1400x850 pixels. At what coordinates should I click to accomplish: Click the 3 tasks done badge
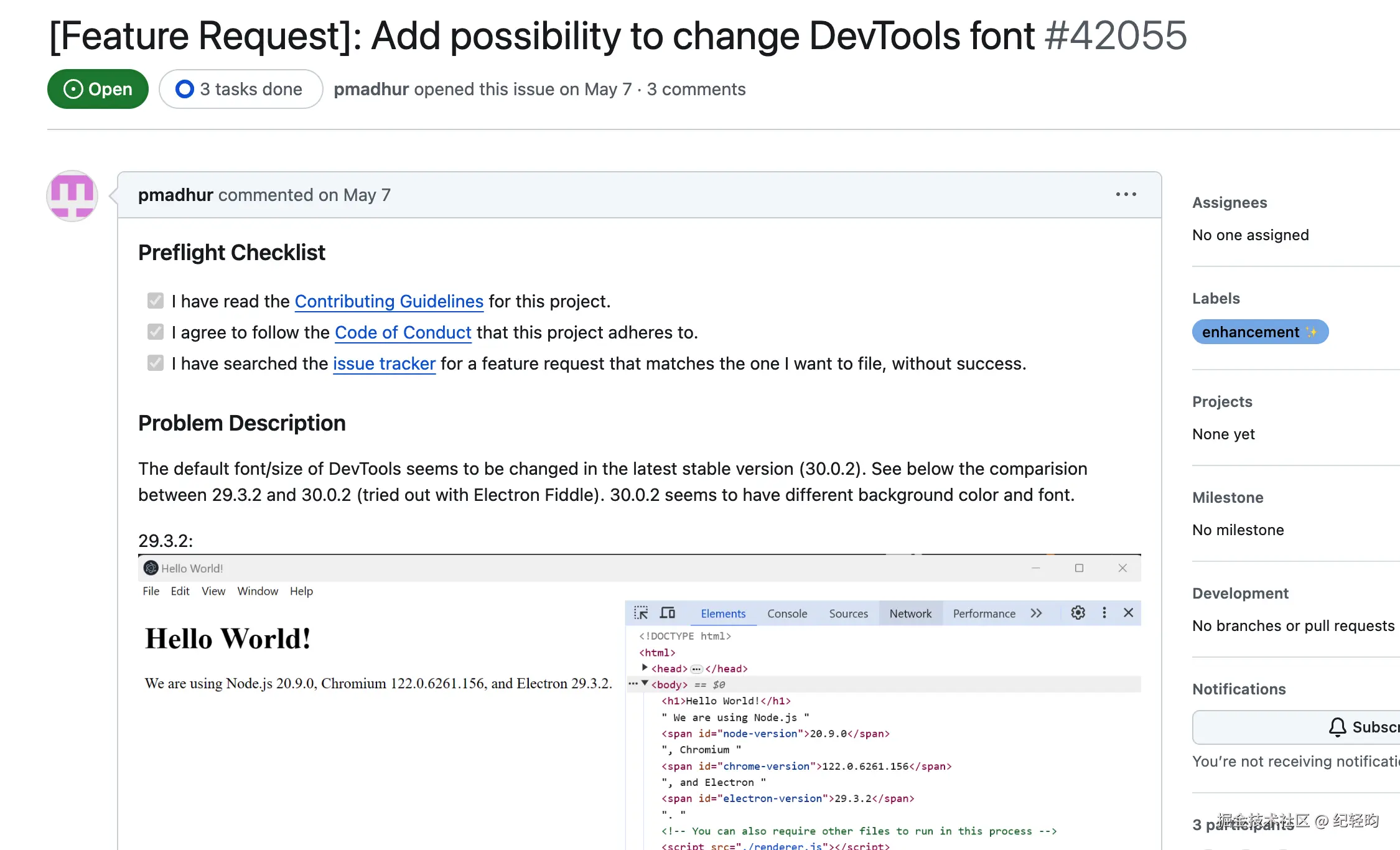241,89
